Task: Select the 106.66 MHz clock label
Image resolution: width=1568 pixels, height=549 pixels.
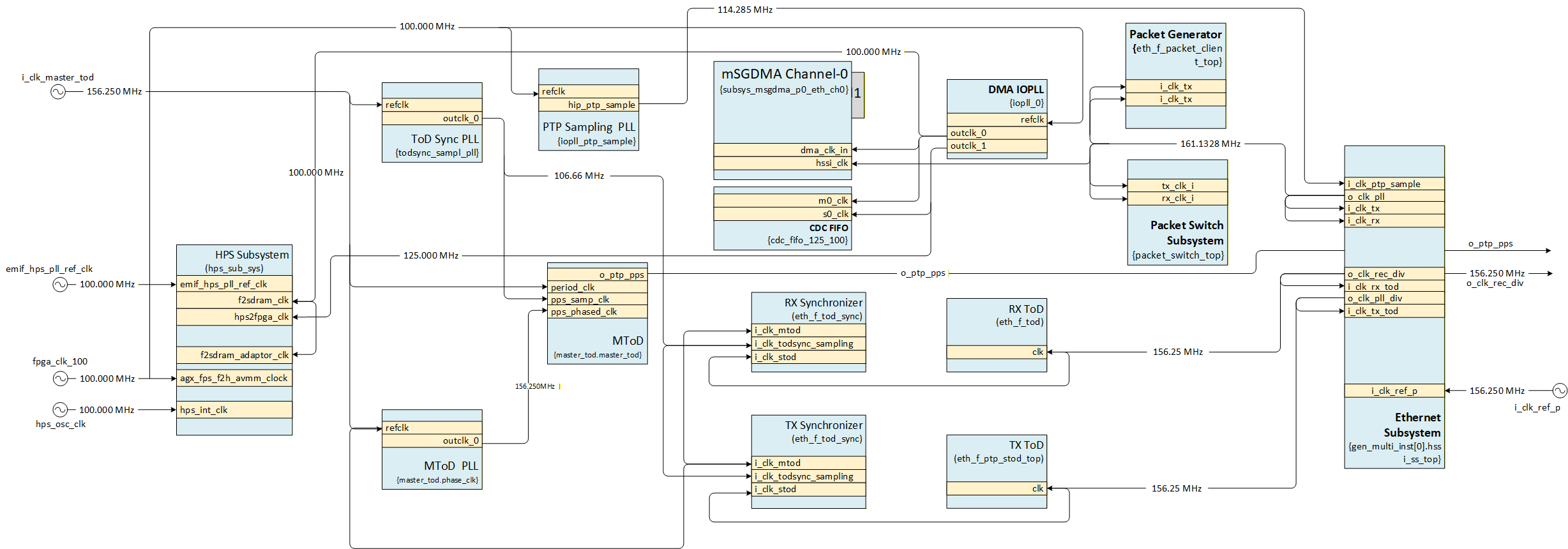Action: [578, 176]
